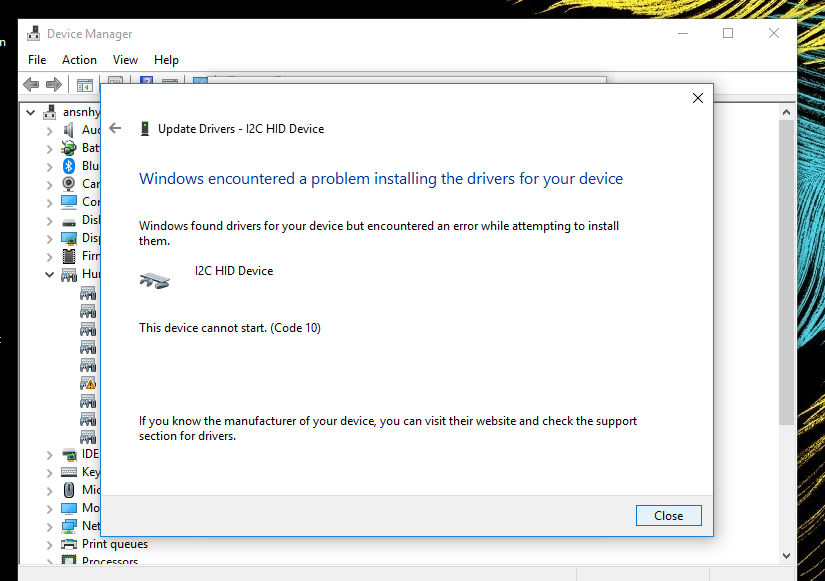Select the Monitors category icon

69,508
